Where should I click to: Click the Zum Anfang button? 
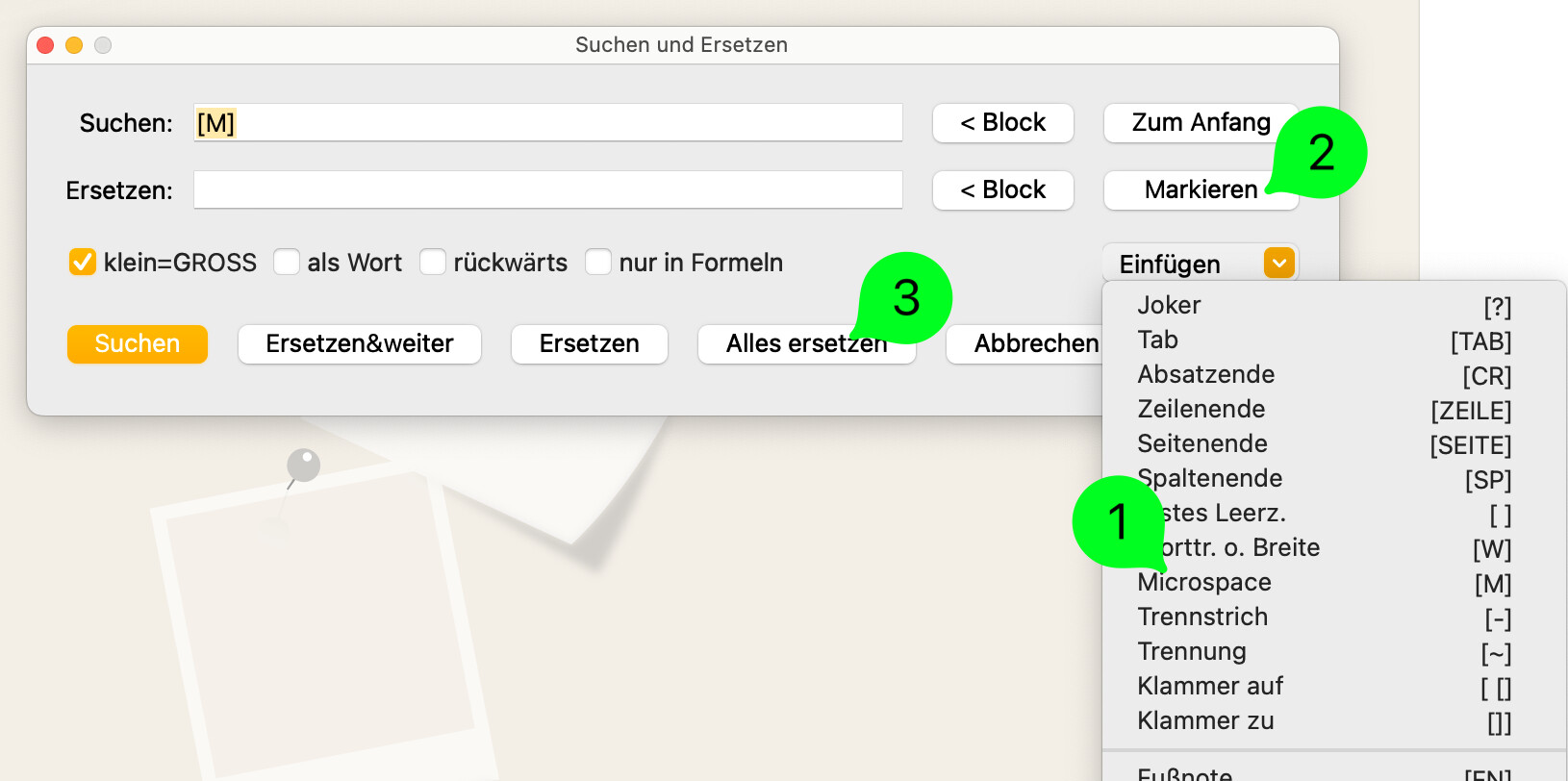[x=1201, y=122]
